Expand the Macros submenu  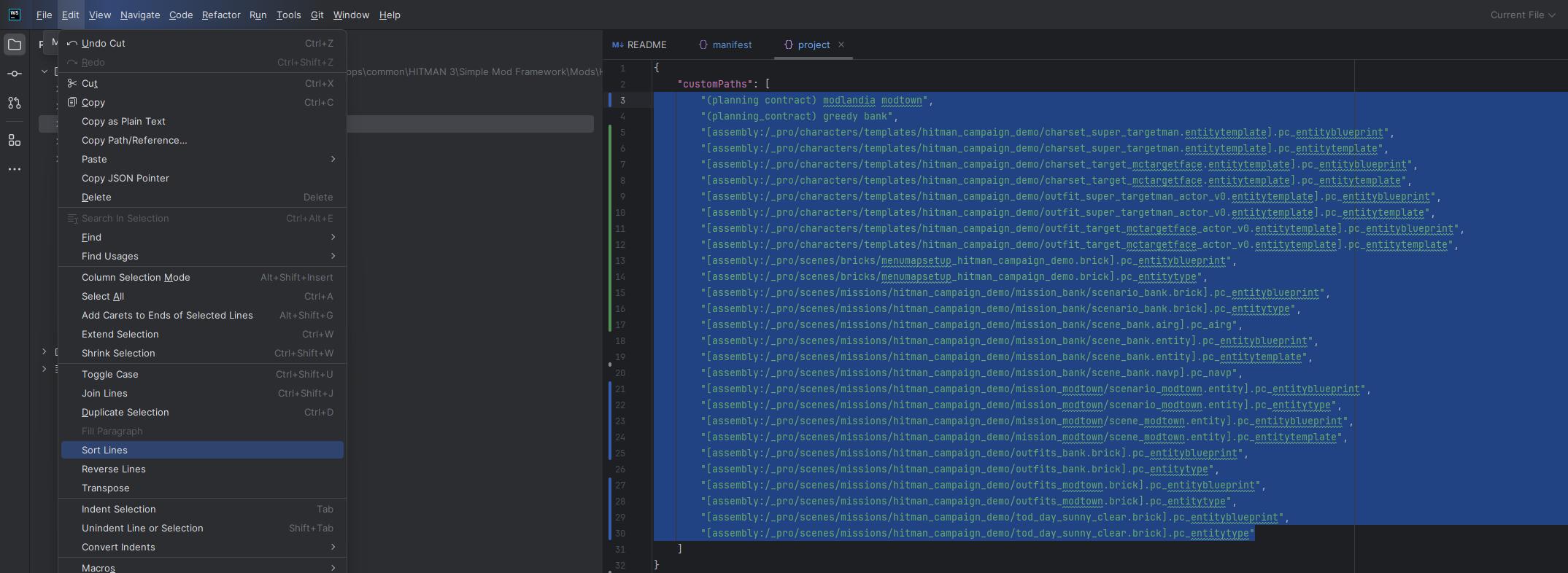pyautogui.click(x=333, y=567)
